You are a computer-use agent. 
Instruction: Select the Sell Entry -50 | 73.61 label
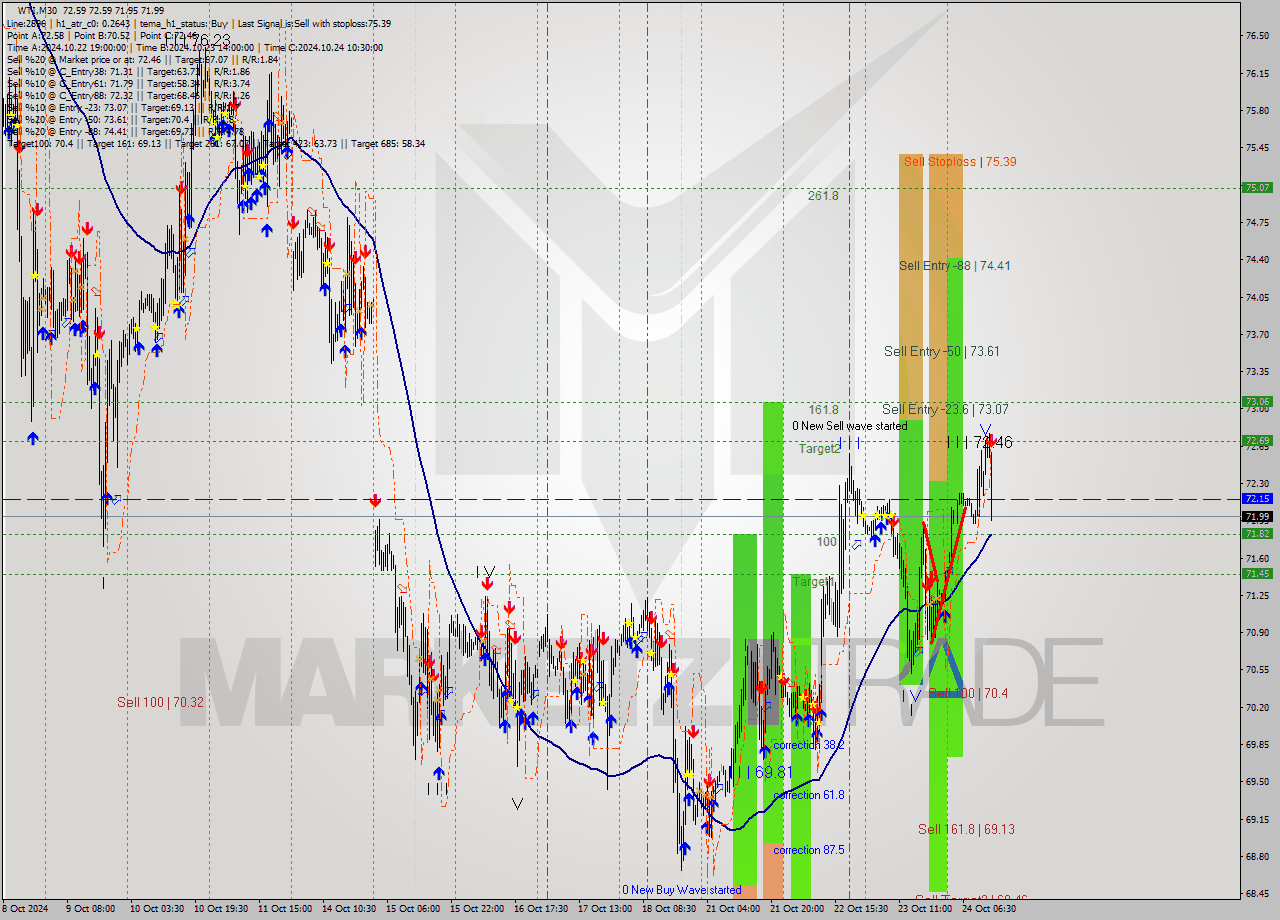coord(941,351)
